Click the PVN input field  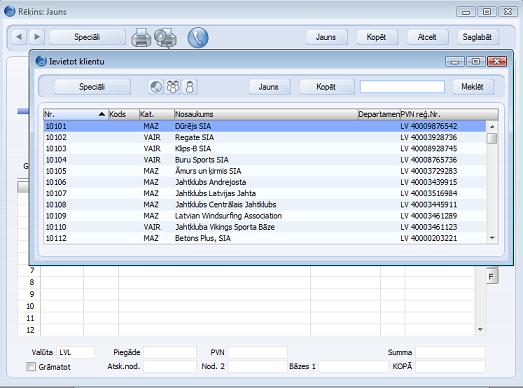click(258, 352)
